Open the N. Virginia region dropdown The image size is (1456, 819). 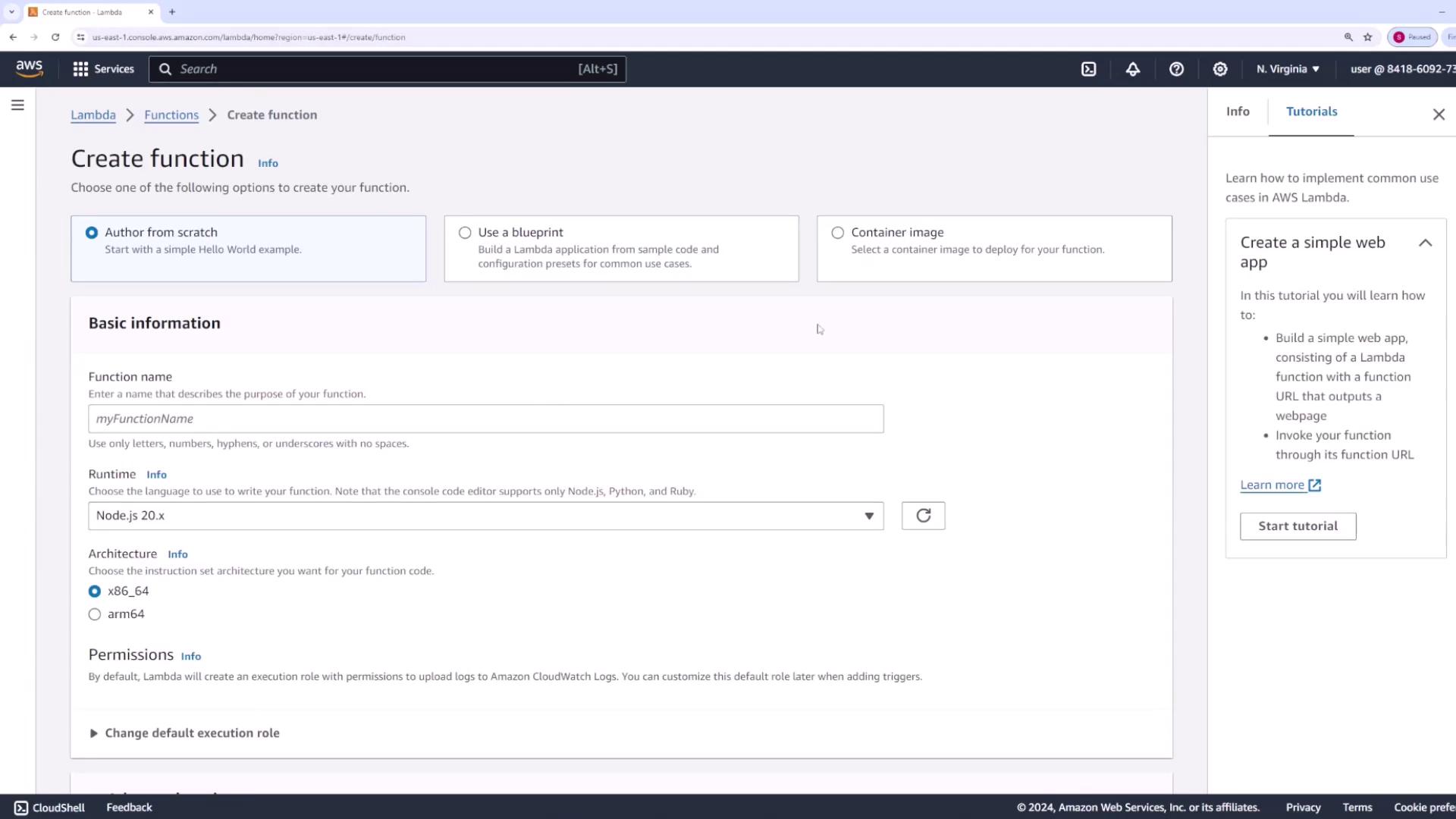coord(1288,69)
